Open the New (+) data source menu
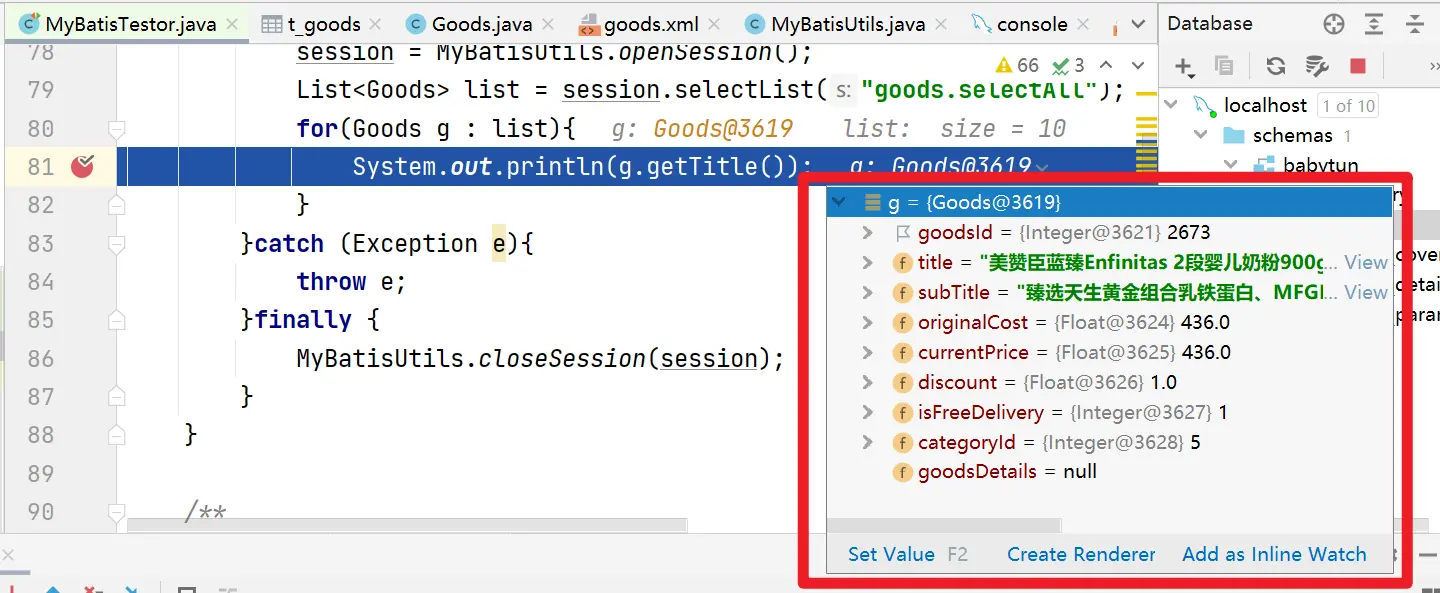This screenshot has width=1440, height=593. [x=1184, y=67]
